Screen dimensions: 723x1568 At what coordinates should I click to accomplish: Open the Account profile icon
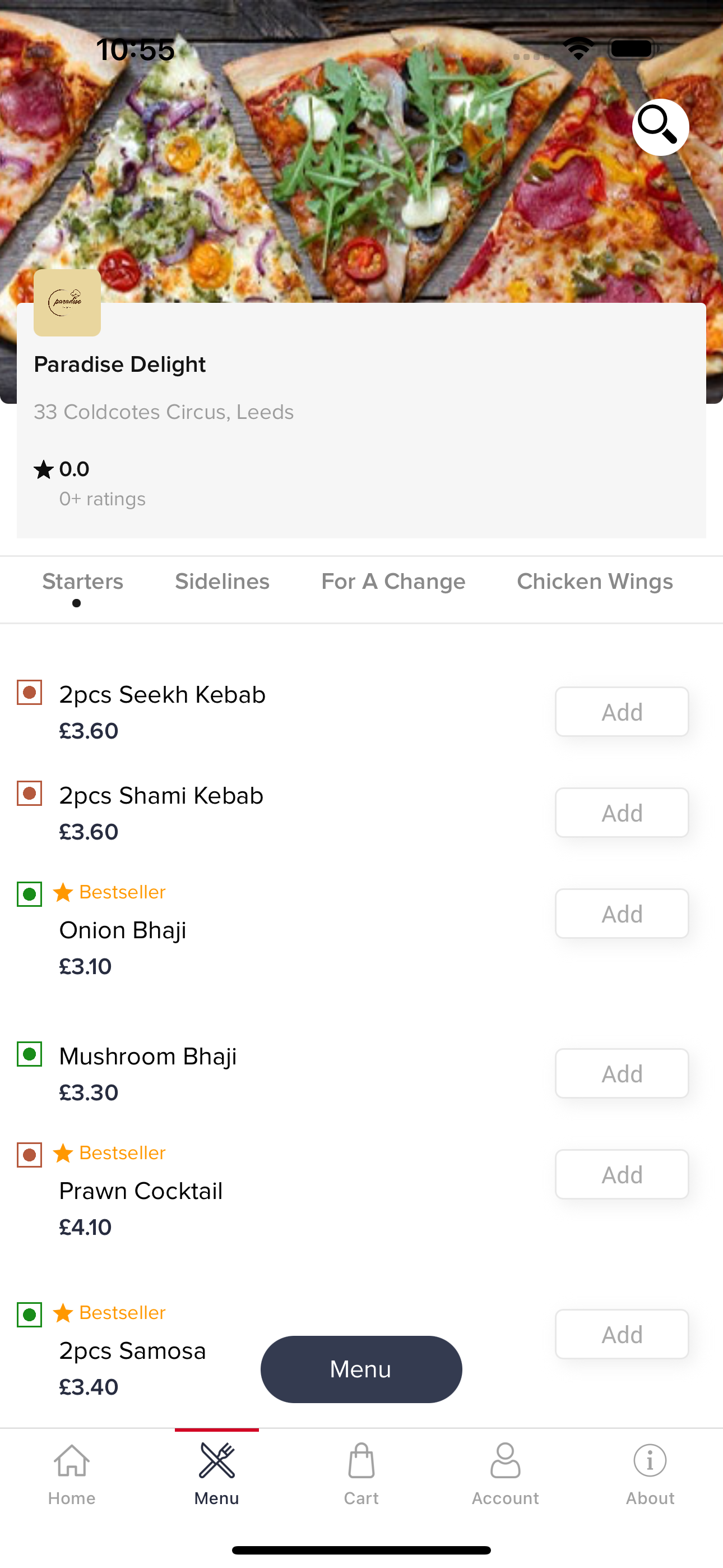[x=505, y=1460]
